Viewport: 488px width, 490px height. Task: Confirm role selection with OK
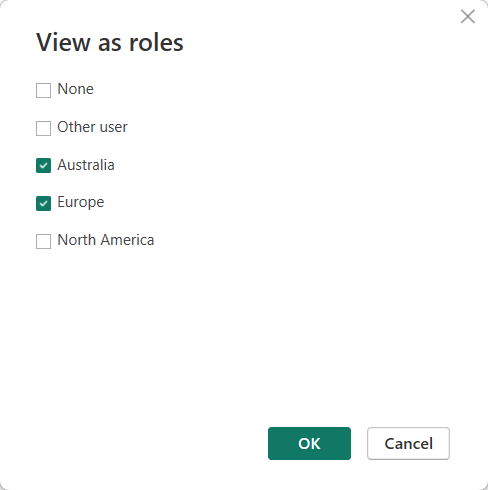click(x=309, y=443)
